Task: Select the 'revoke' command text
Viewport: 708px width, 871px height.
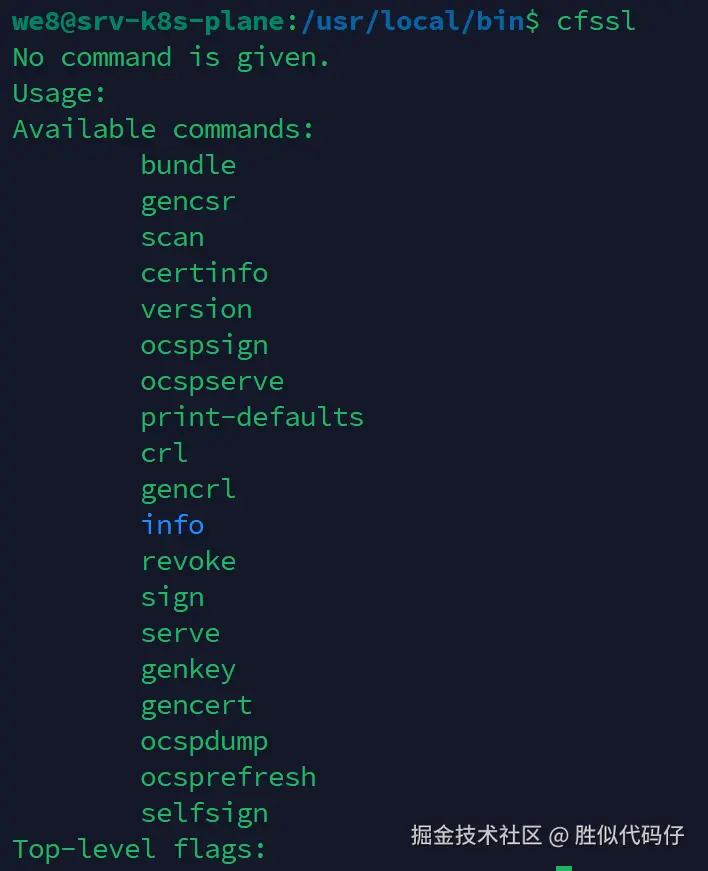Action: pyautogui.click(x=188, y=561)
